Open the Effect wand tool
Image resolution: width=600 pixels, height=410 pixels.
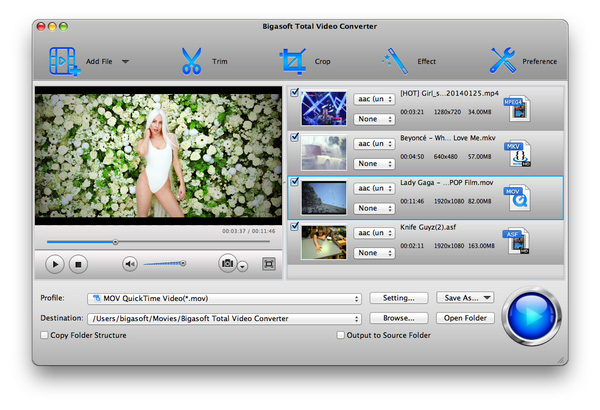tap(396, 61)
